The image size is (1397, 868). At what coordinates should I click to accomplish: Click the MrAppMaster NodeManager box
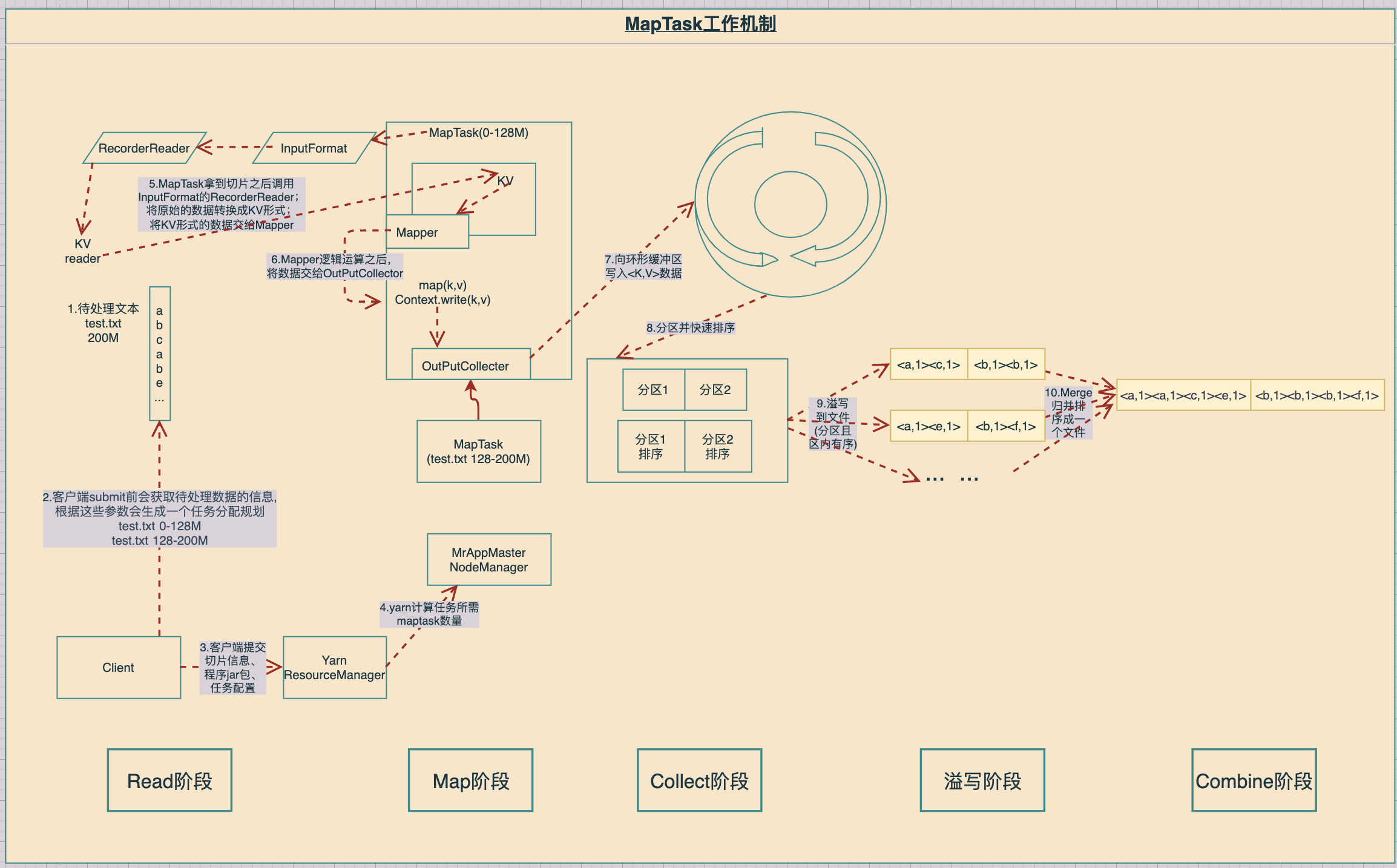488,560
